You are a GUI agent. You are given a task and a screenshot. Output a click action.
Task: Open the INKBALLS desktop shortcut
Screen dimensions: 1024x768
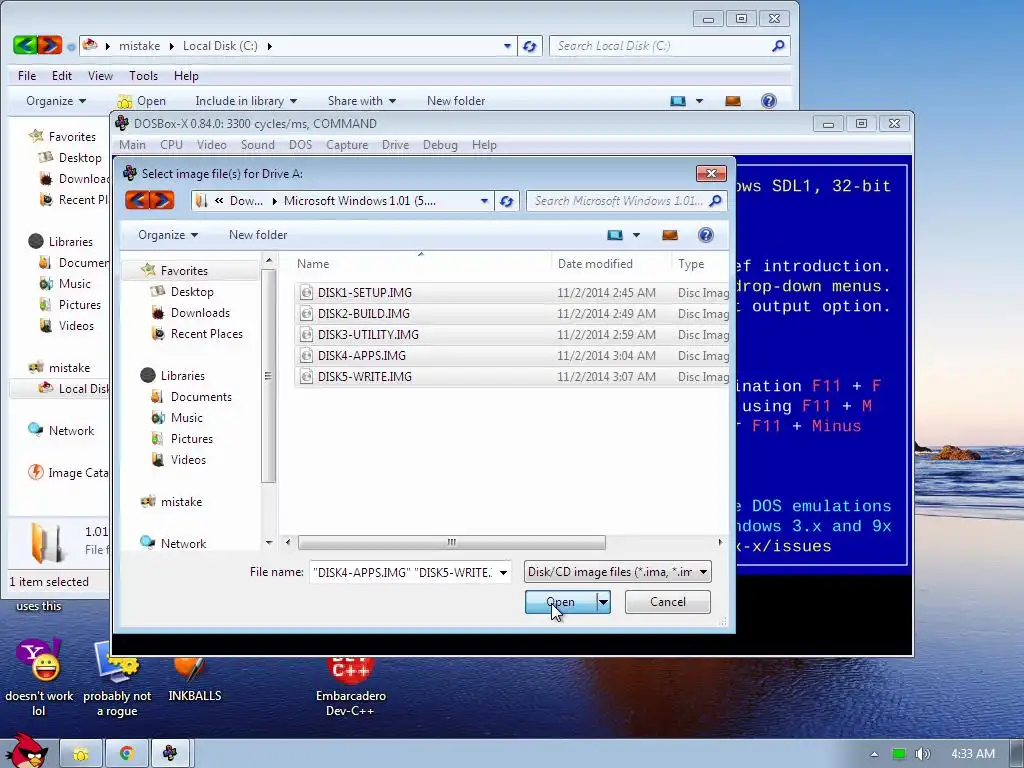click(x=194, y=679)
